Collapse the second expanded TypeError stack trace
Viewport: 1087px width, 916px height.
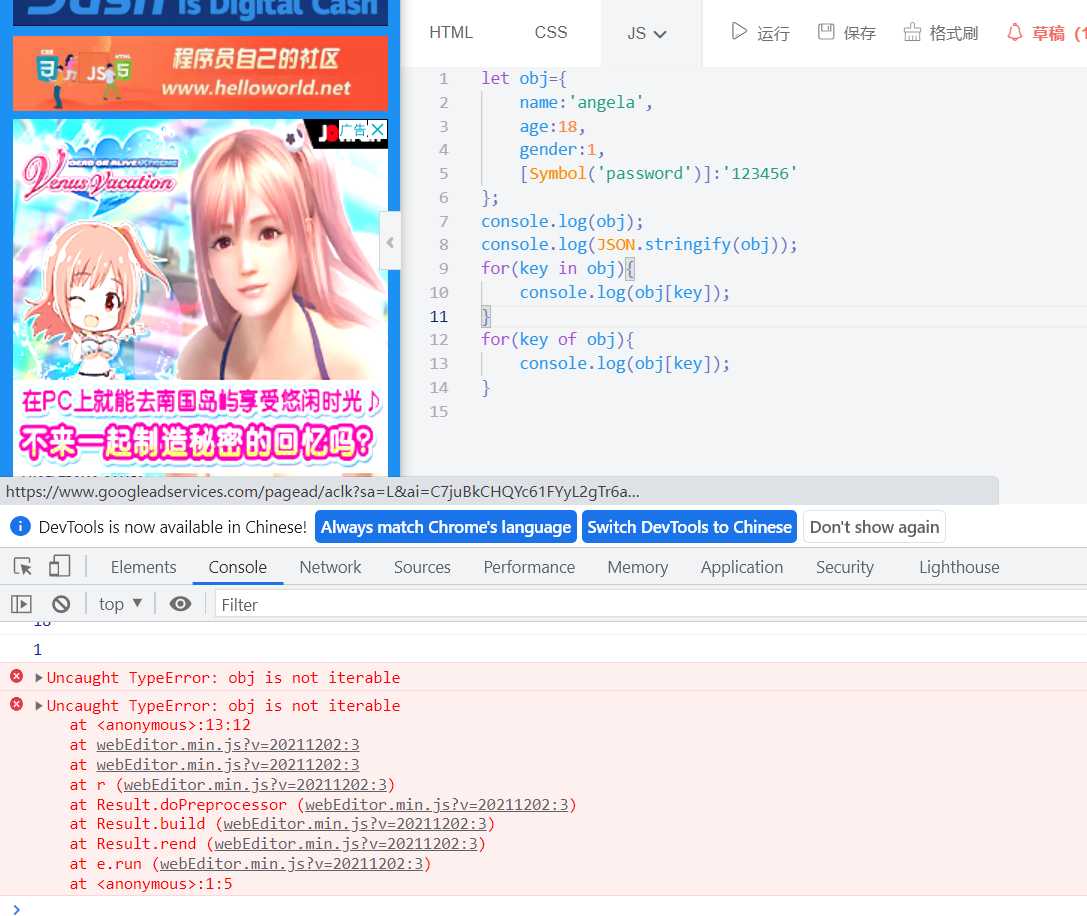pos(39,705)
